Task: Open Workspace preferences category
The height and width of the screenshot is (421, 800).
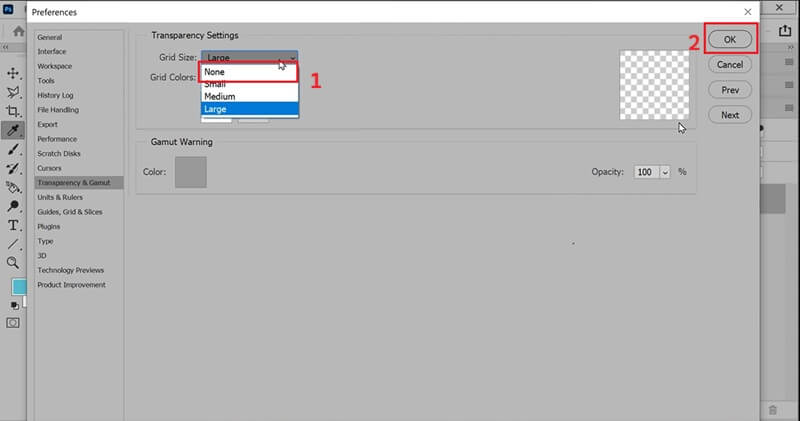Action: (55, 66)
